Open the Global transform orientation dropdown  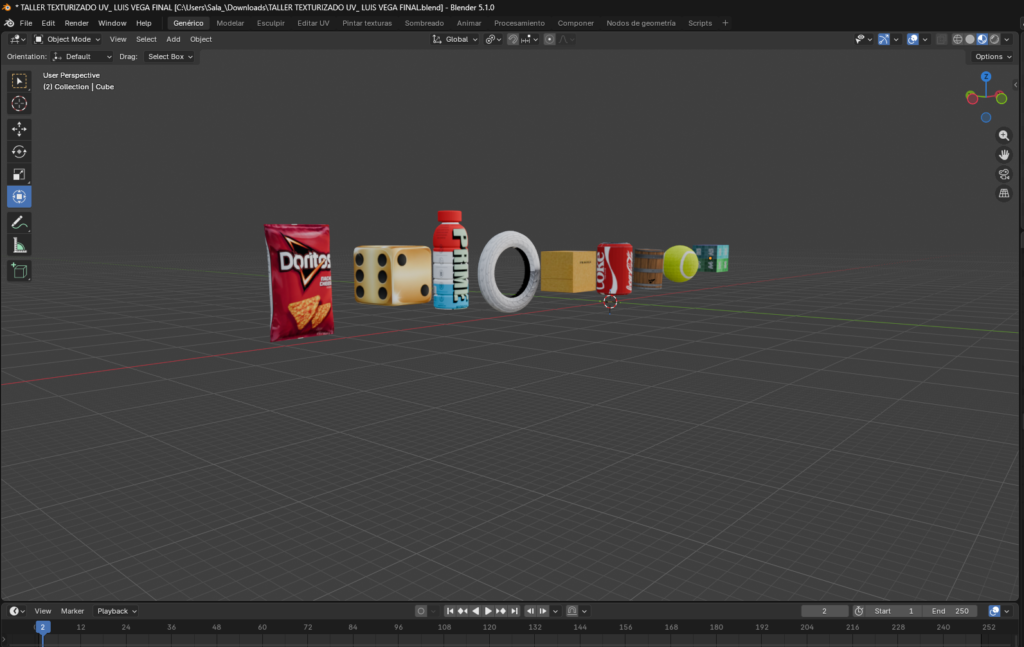point(455,39)
